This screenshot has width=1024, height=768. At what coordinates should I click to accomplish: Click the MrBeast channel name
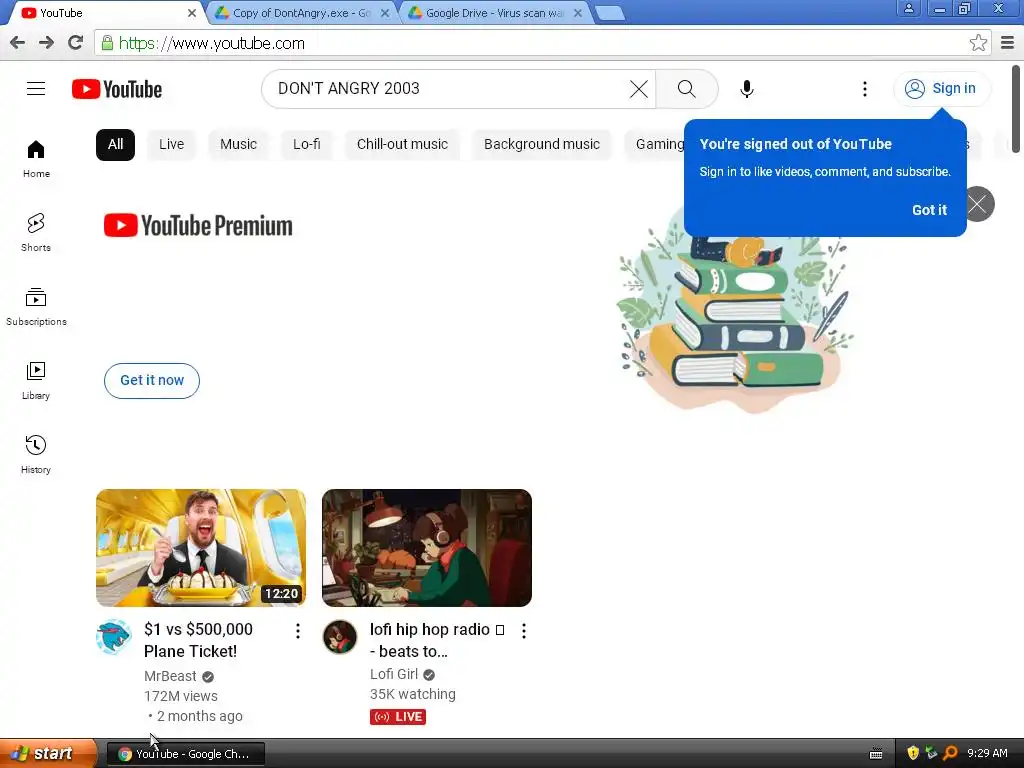pos(170,677)
